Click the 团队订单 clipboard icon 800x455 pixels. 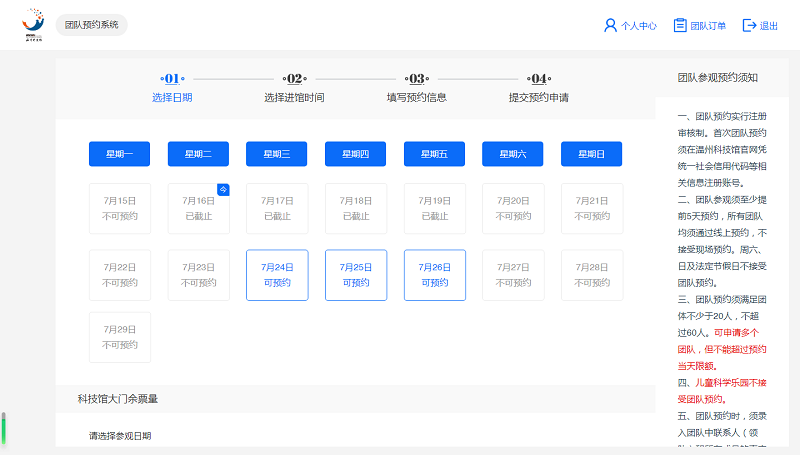[680, 26]
